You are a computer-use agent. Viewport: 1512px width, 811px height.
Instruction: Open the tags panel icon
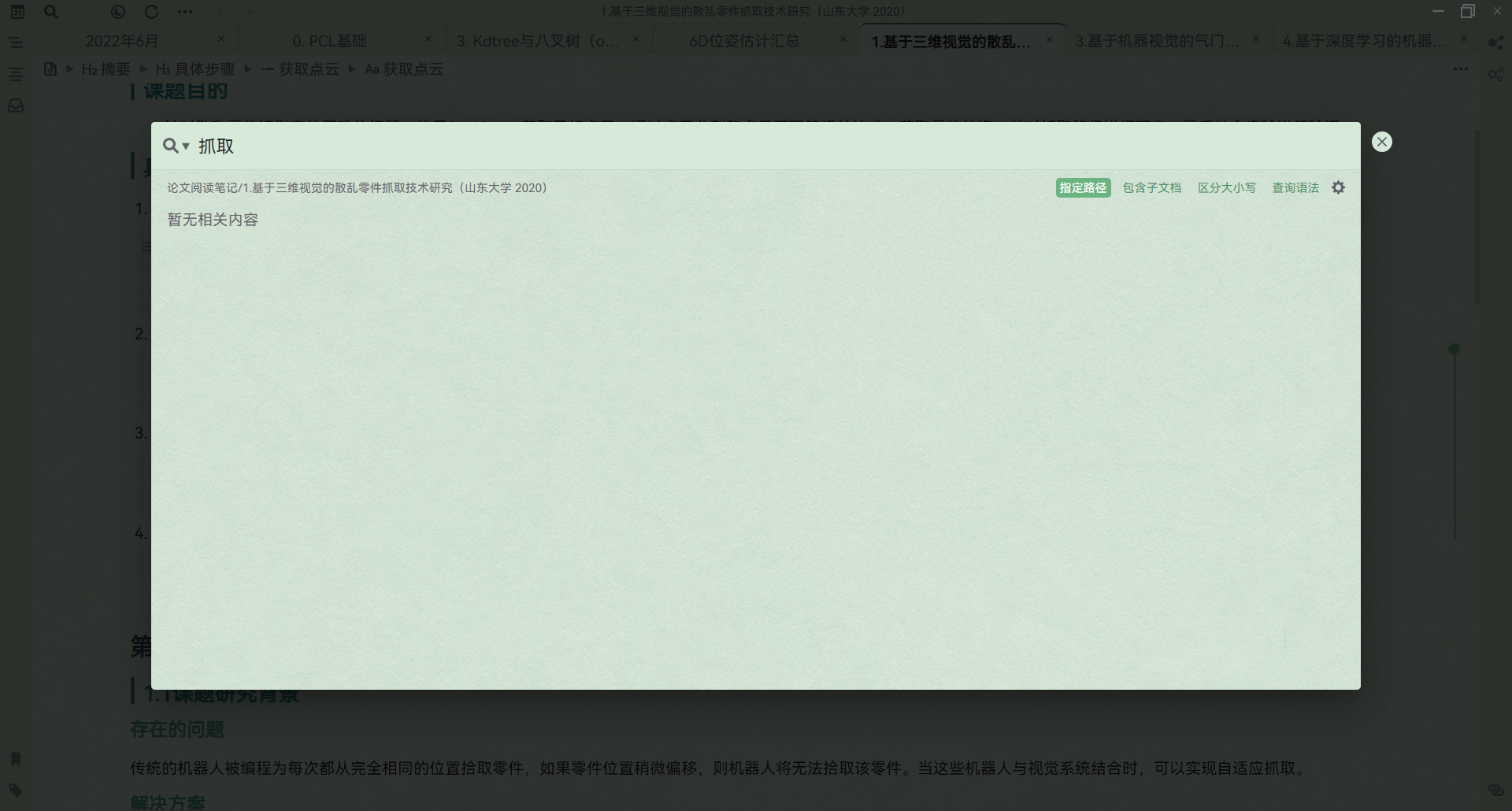(16, 791)
